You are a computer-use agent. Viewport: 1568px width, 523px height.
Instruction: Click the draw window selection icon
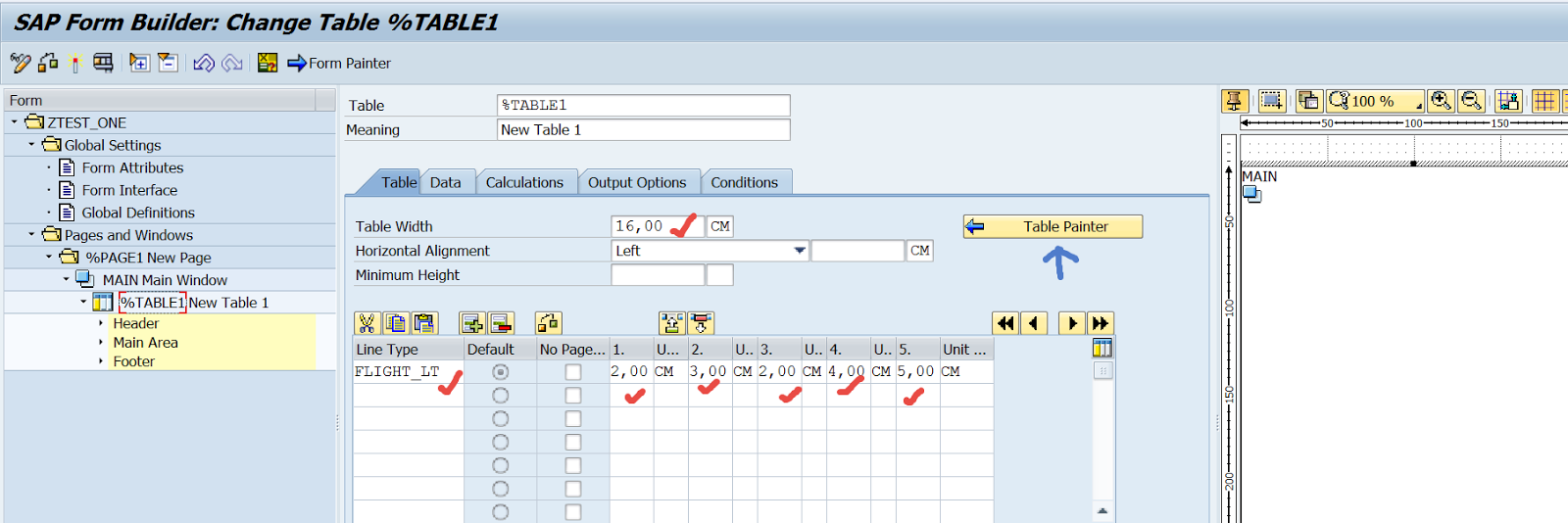pos(1272,100)
